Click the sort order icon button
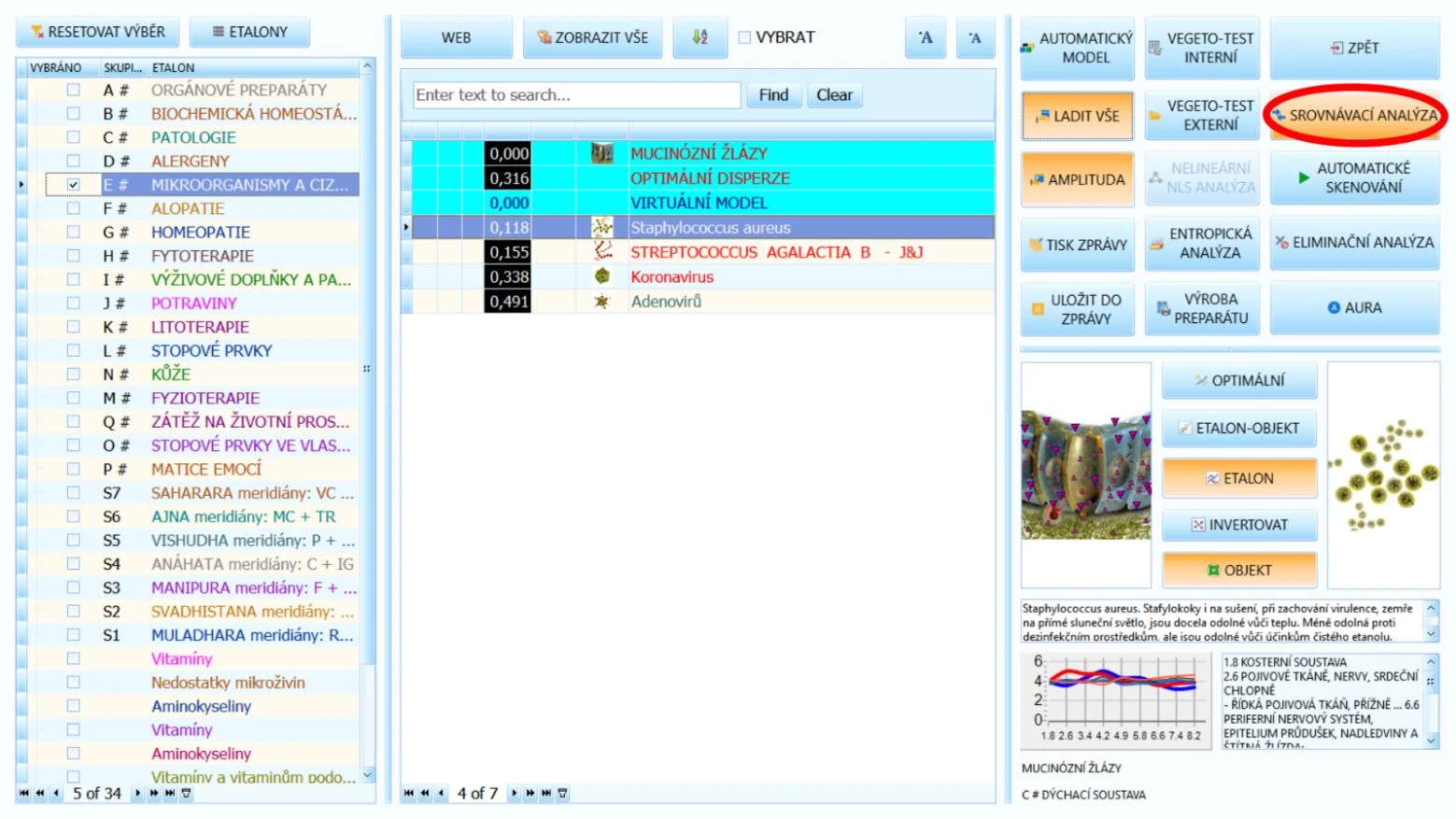 tap(700, 37)
